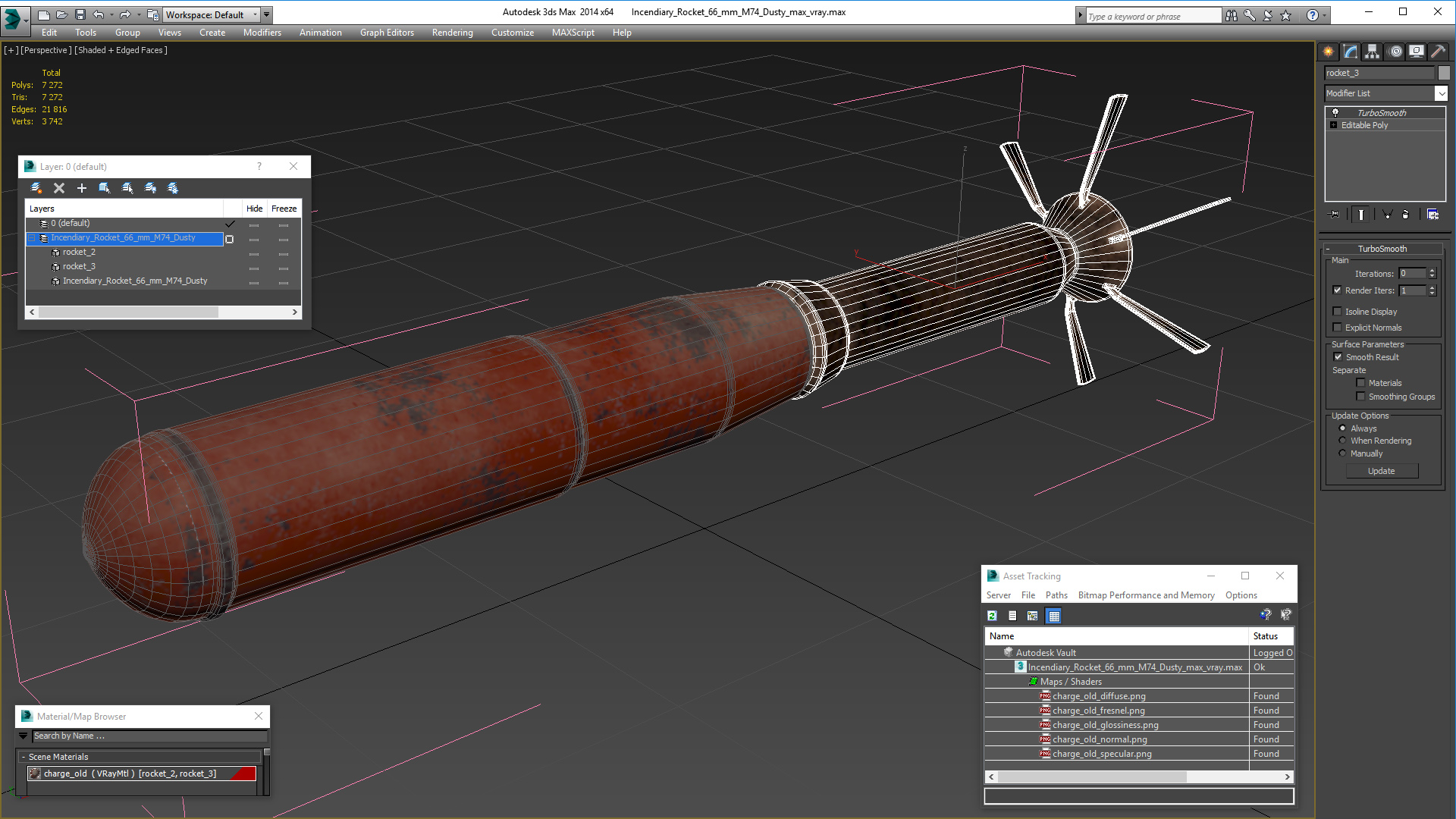This screenshot has width=1456, height=819.
Task: Toggle TurboSmooth lightbulb visibility icon
Action: (1335, 112)
